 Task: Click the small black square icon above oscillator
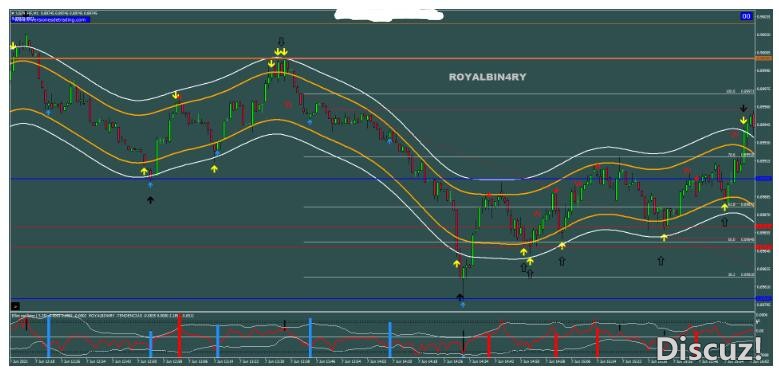15,306
